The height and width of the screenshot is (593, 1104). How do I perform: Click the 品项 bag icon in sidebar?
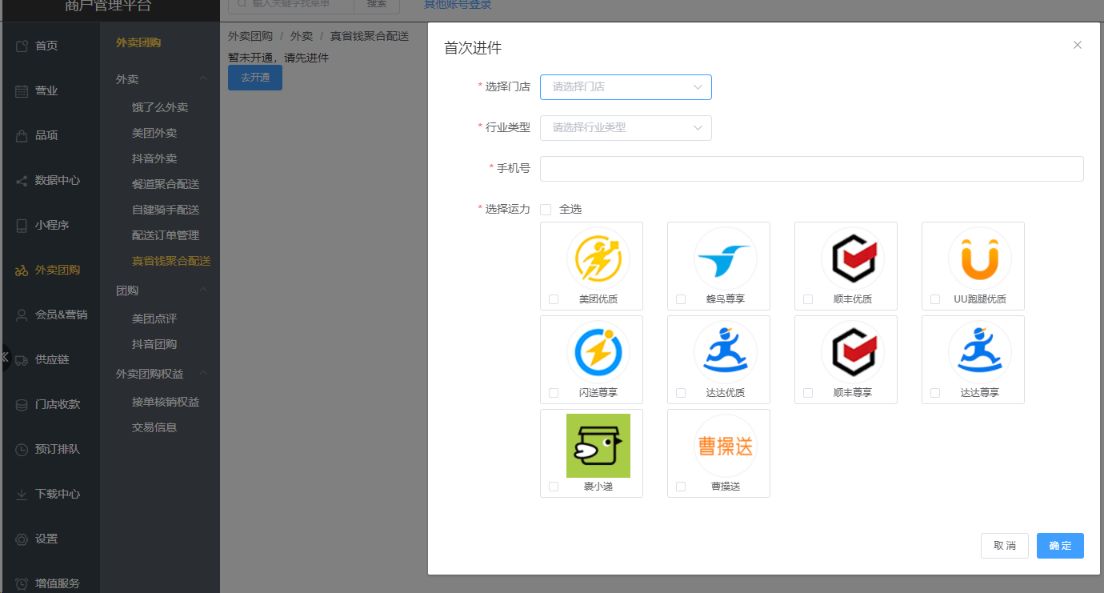[22, 135]
